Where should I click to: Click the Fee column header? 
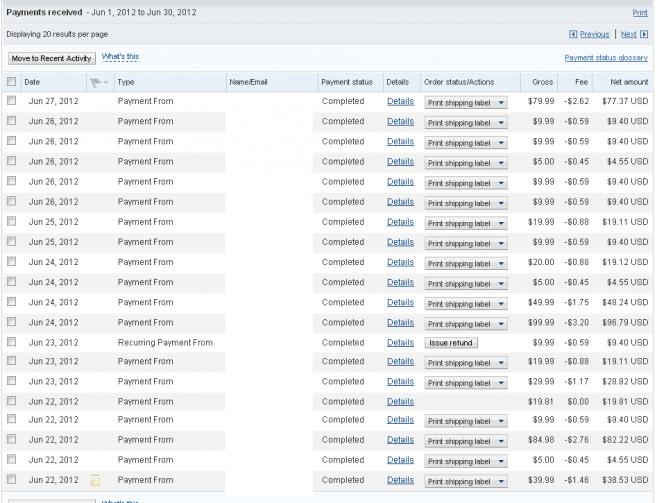[x=581, y=82]
